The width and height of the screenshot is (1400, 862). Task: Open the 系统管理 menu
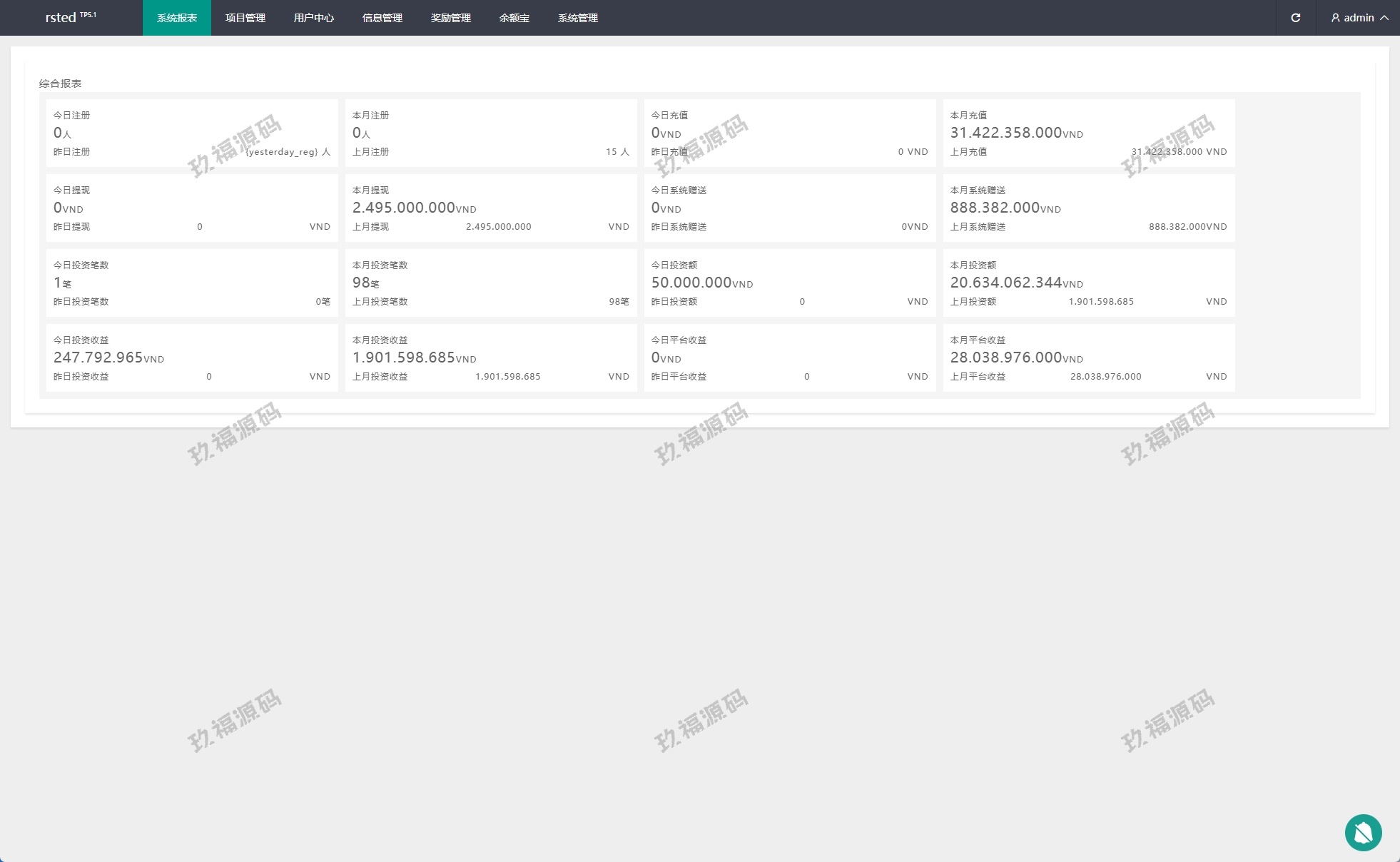click(x=577, y=18)
